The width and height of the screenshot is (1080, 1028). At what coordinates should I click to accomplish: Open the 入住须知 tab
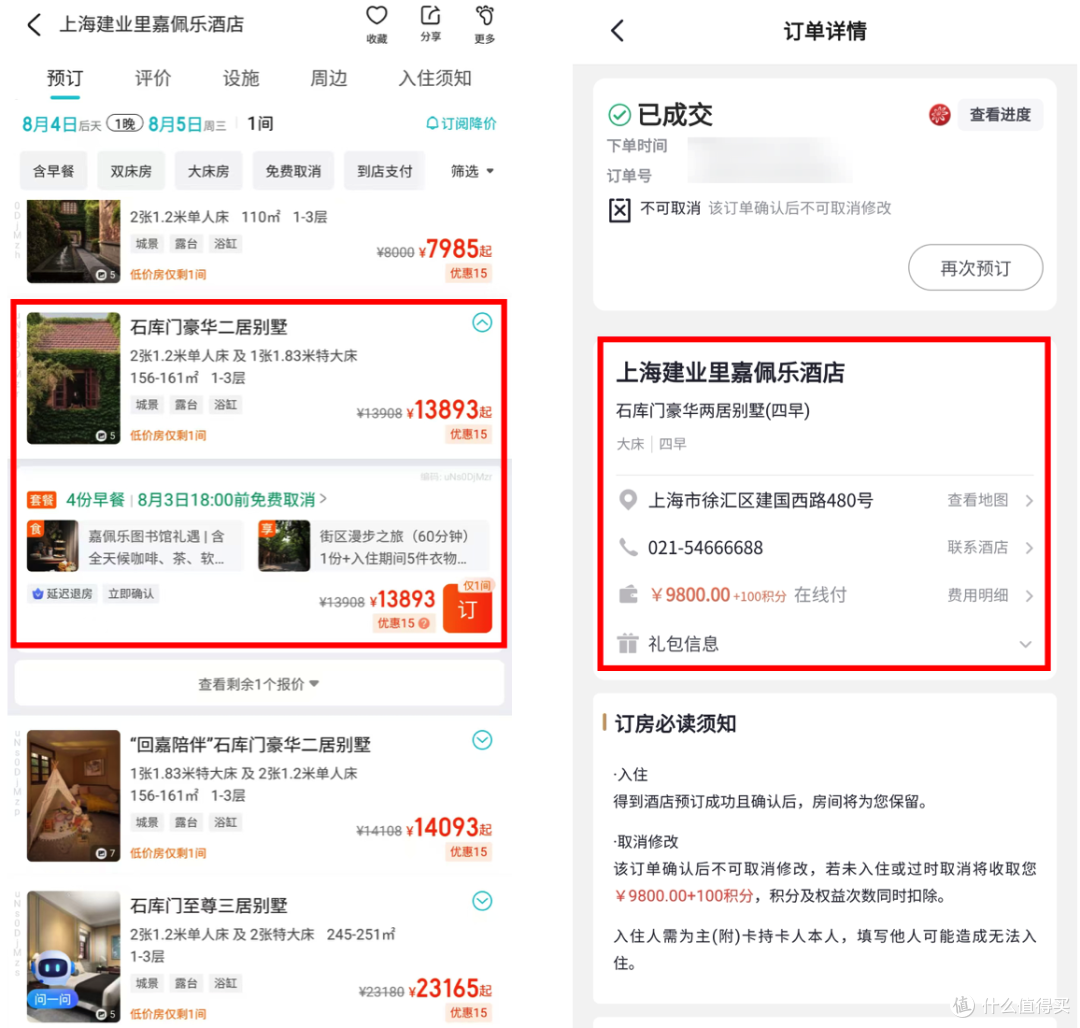[x=435, y=78]
